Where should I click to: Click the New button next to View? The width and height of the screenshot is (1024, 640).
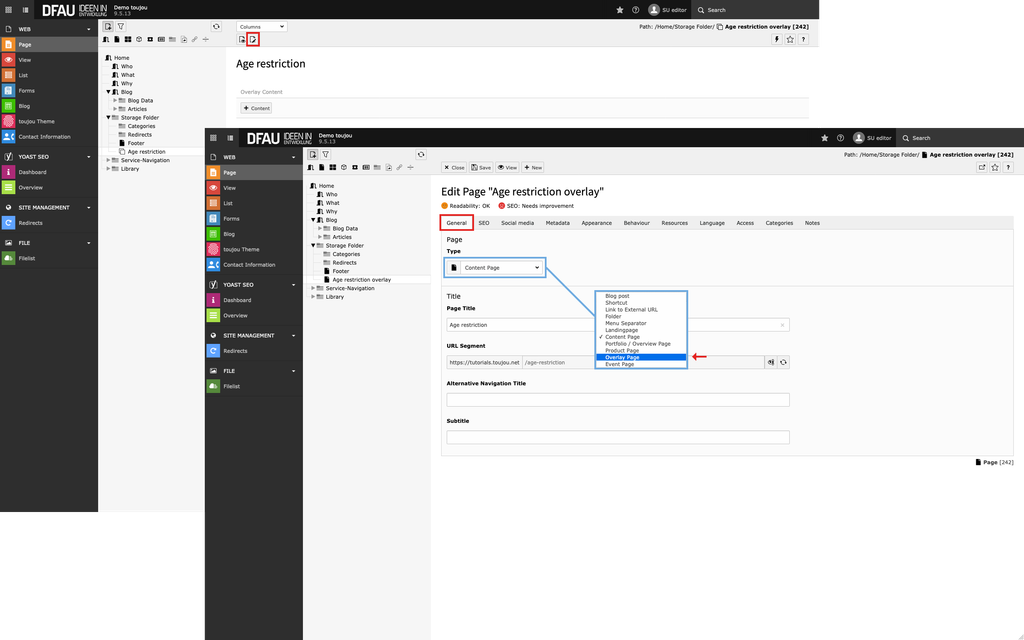tap(533, 167)
